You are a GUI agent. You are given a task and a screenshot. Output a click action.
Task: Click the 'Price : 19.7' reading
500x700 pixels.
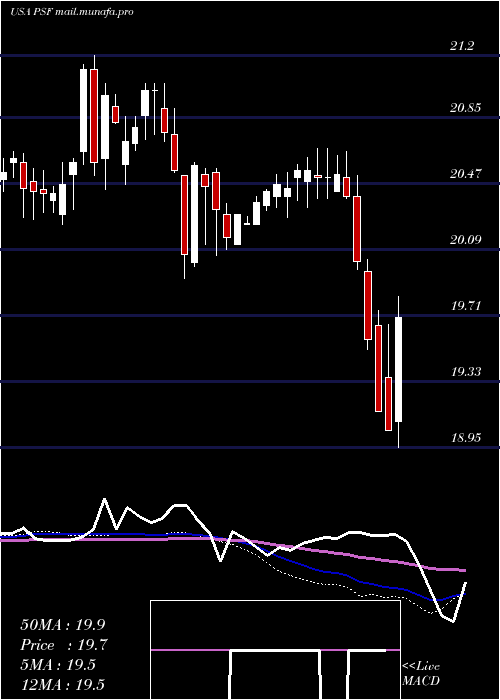tap(64, 645)
